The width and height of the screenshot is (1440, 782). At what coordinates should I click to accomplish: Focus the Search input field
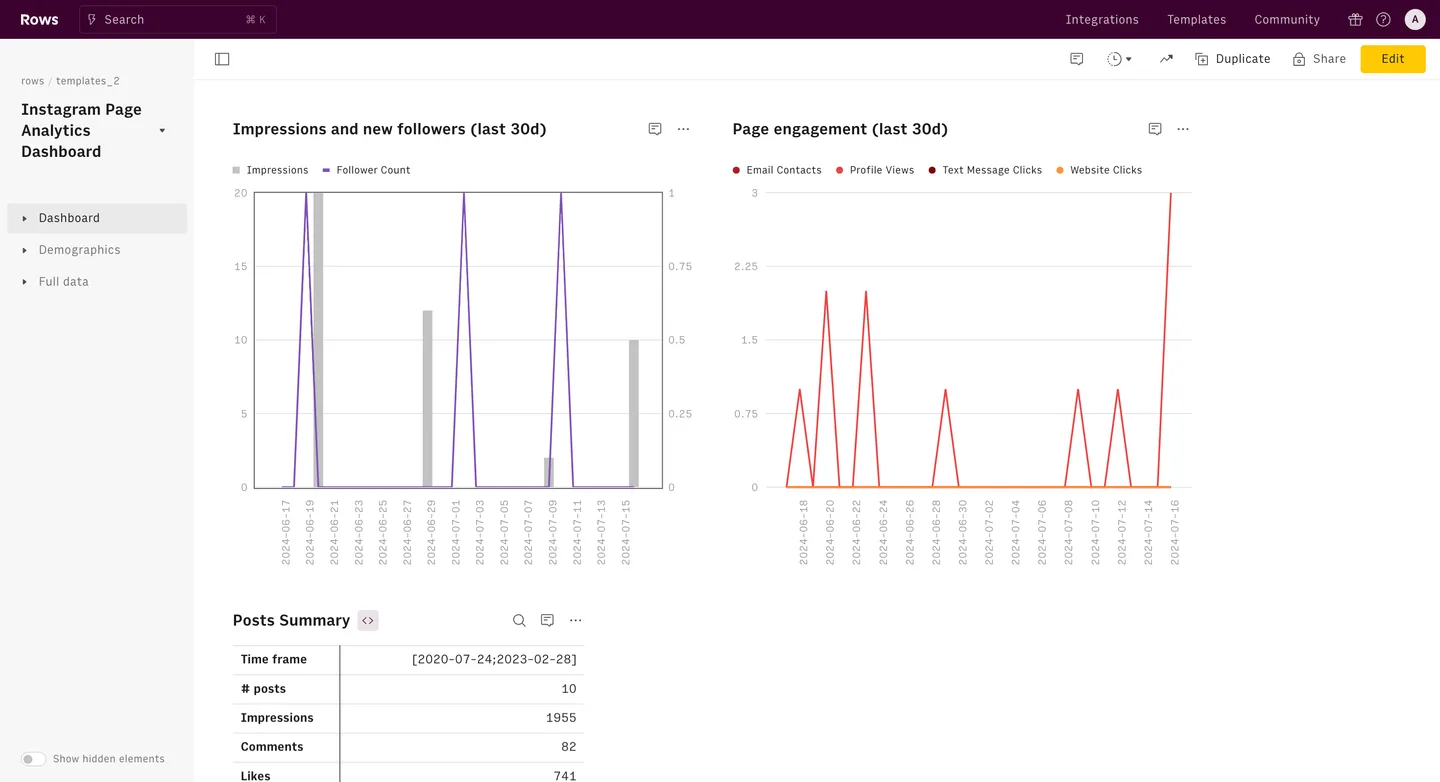click(178, 19)
